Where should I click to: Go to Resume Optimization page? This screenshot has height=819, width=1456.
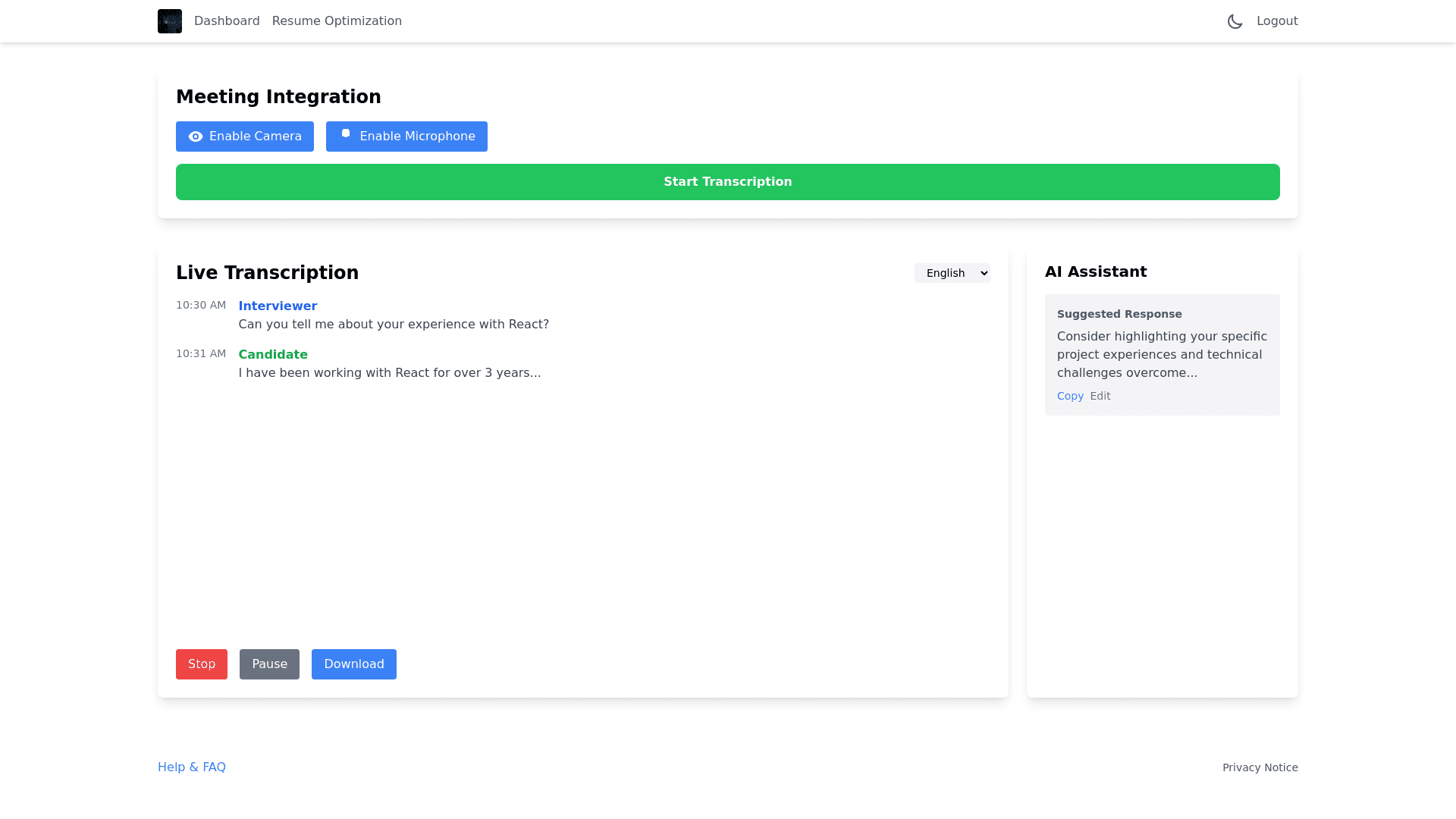pos(337,21)
